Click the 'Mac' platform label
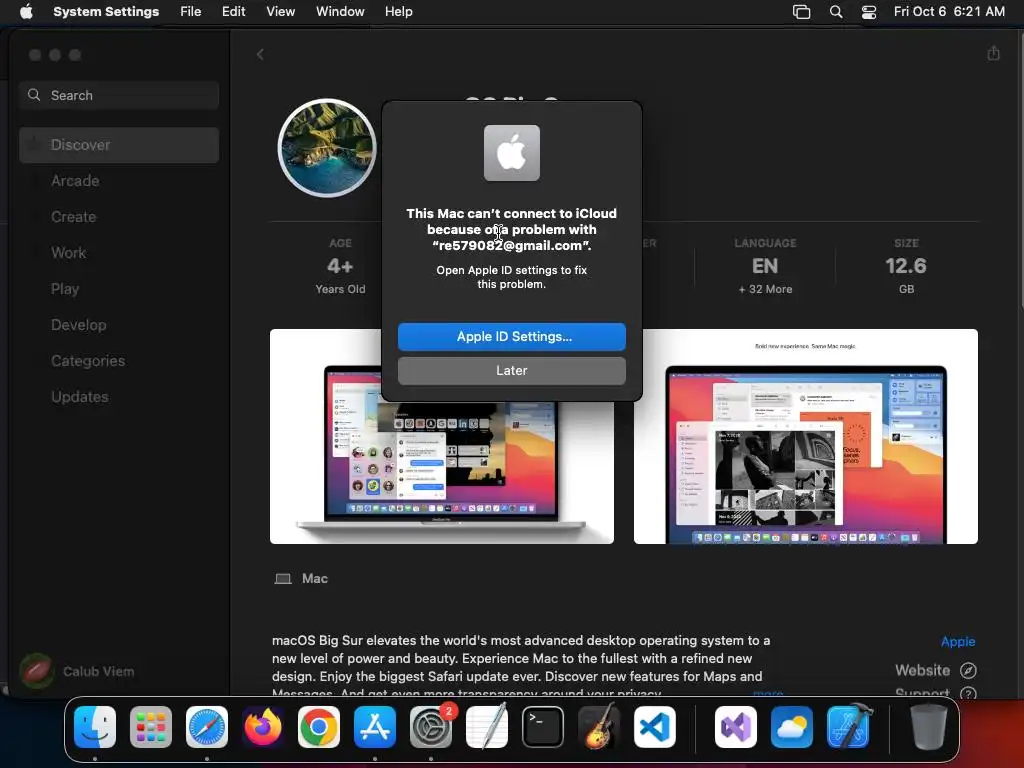1024x768 pixels. (314, 579)
